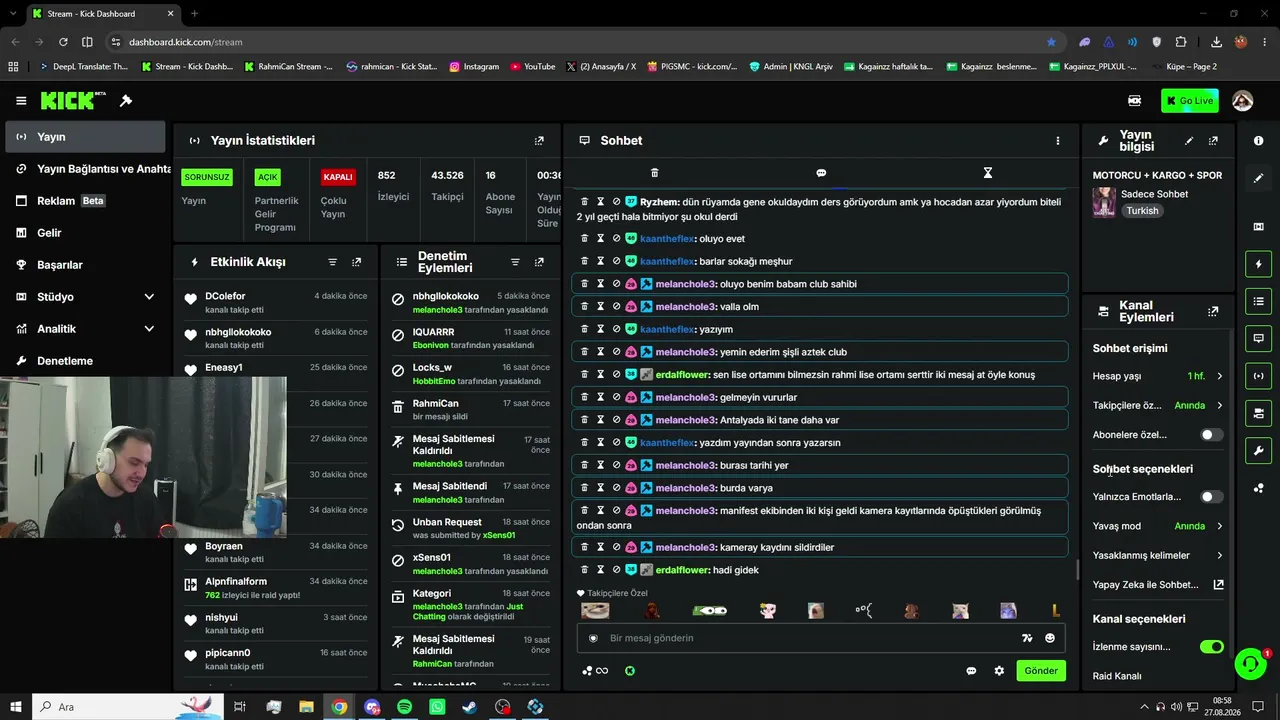Disable İzlenme sayısını switch
1280x720 pixels.
1211,647
